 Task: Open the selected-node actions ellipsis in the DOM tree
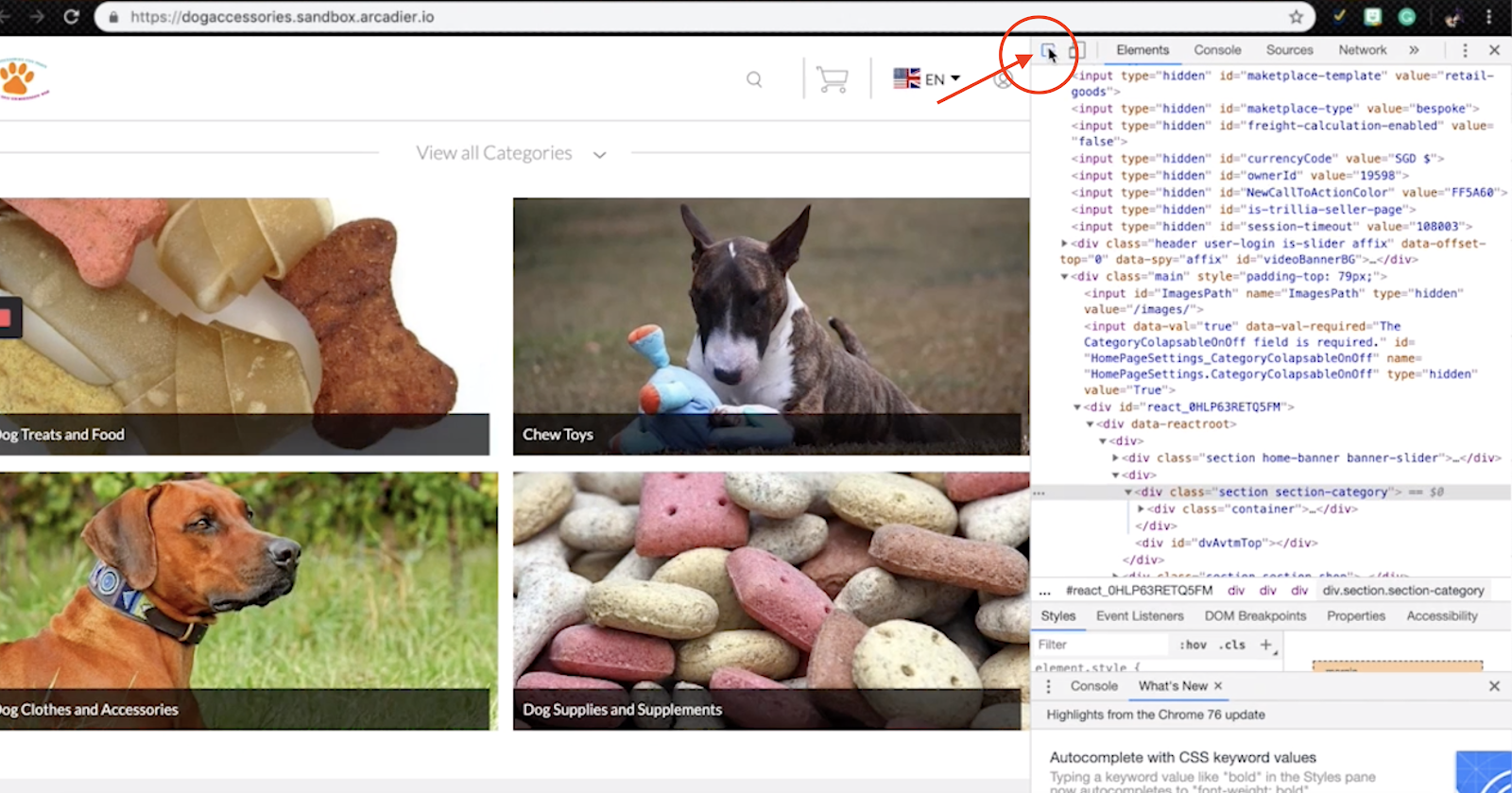(x=1039, y=492)
